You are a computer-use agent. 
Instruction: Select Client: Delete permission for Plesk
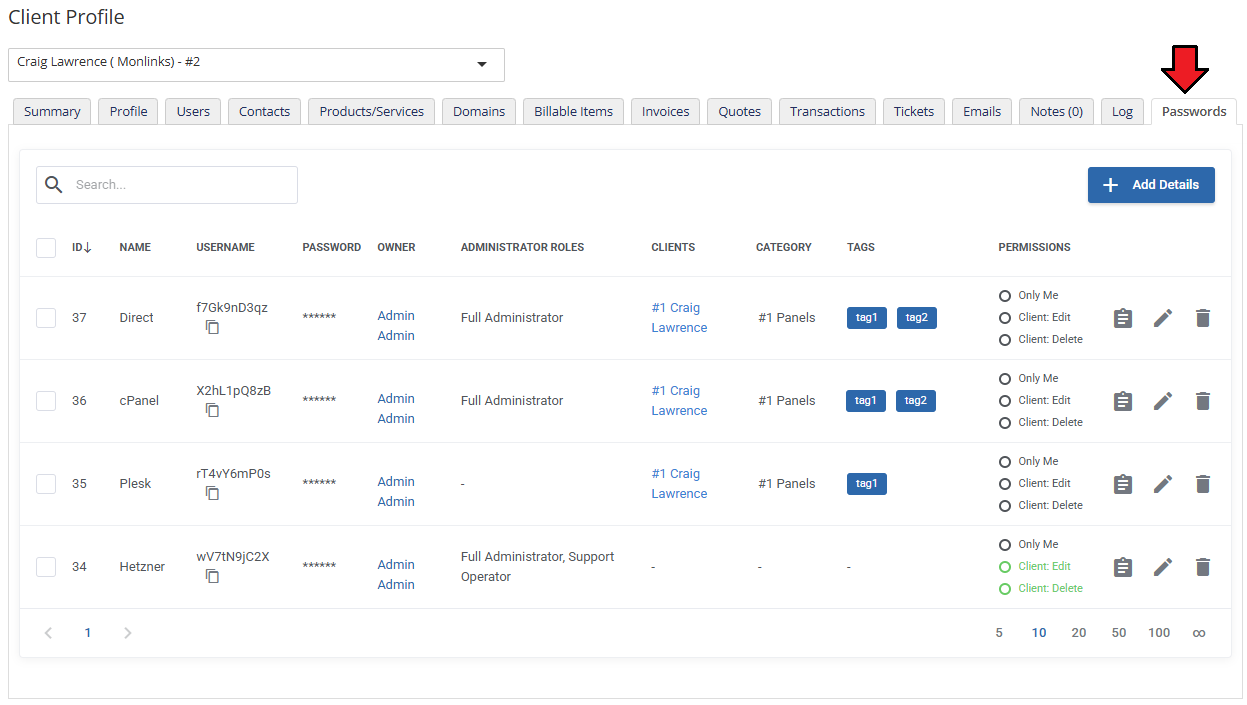(x=1005, y=506)
